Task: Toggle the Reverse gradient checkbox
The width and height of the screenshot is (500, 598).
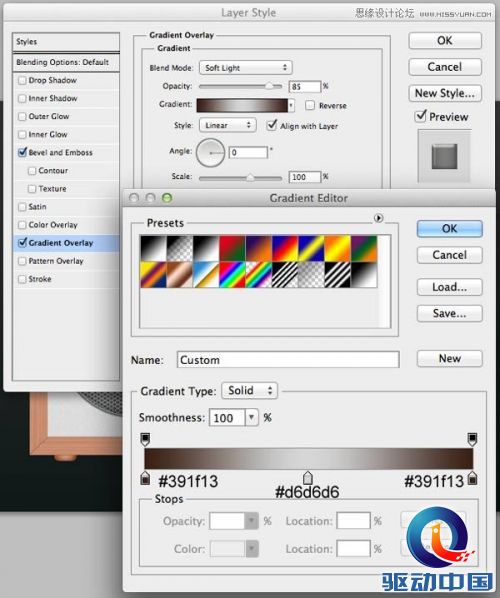Action: (x=310, y=105)
